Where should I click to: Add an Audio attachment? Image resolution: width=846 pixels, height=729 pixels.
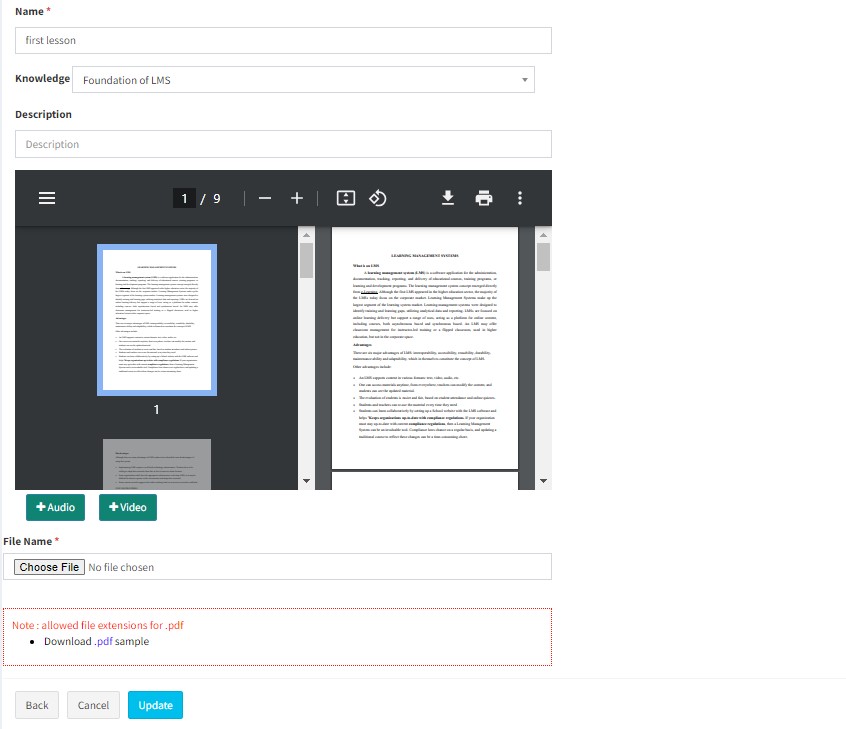coord(56,507)
